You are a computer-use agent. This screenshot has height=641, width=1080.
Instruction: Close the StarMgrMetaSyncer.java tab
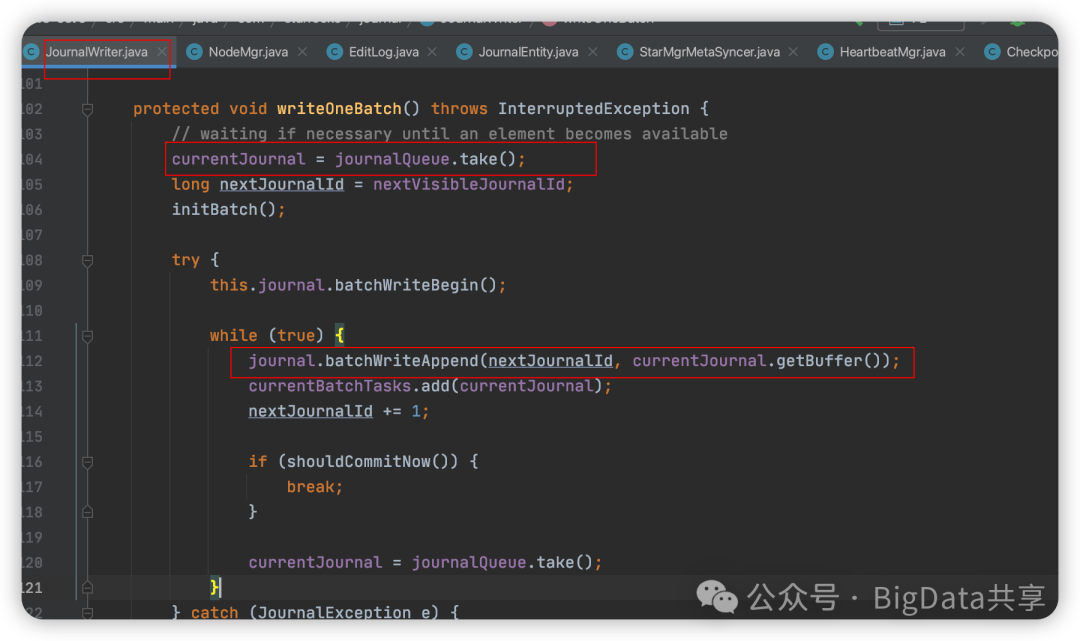tap(793, 52)
